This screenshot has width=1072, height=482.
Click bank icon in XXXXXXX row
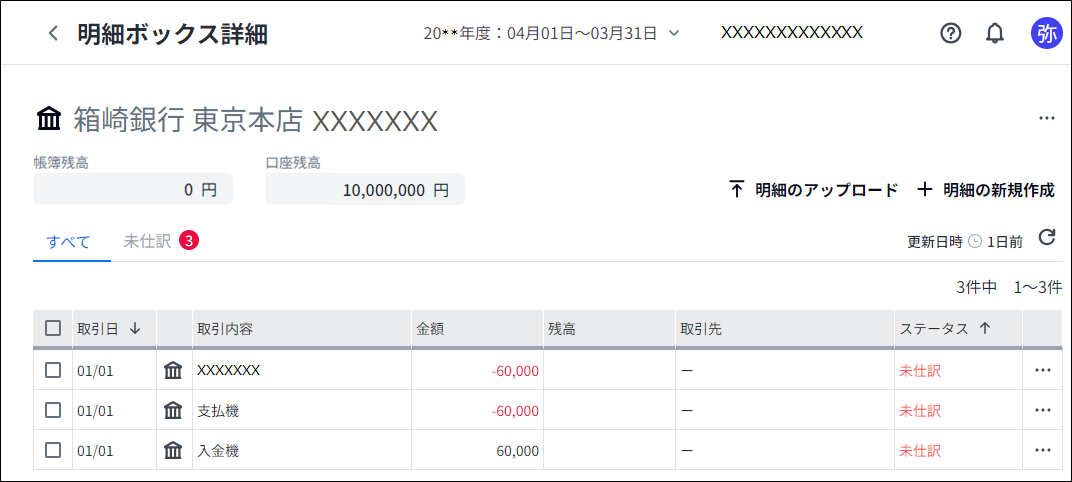click(x=174, y=371)
